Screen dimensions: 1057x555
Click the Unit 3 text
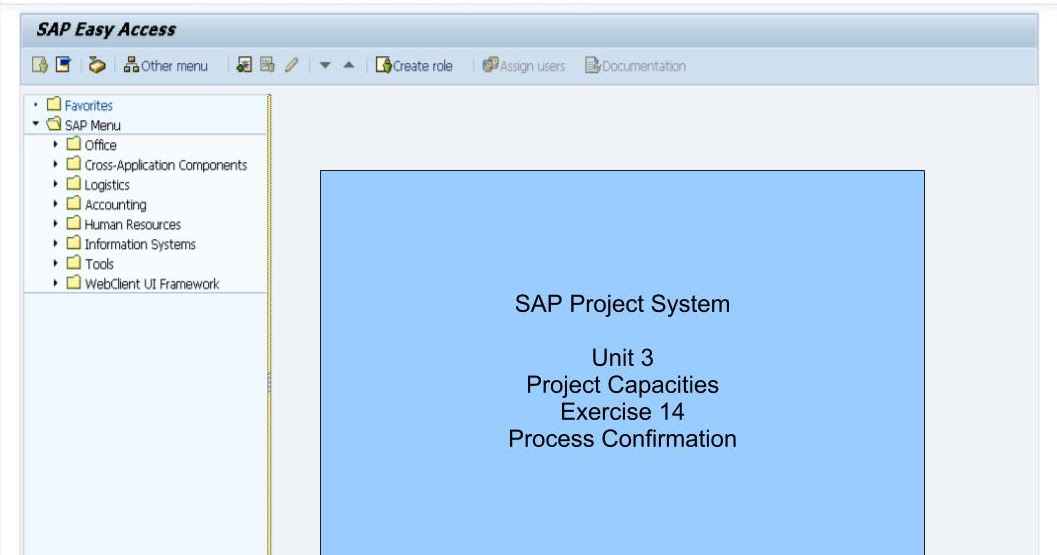622,357
